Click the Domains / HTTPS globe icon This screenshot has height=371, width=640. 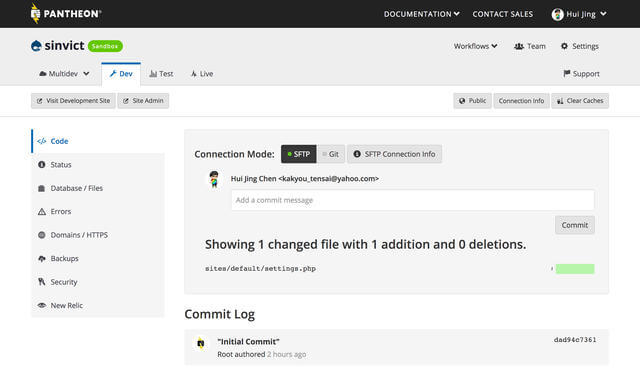pyautogui.click(x=42, y=235)
